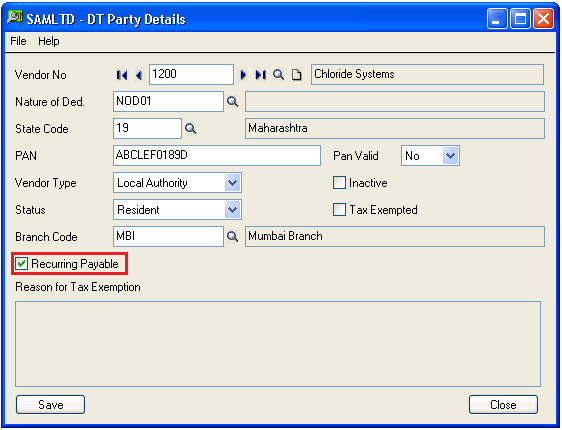Go to first vendor record
Screen dimensions: 562x430
[x=122, y=75]
